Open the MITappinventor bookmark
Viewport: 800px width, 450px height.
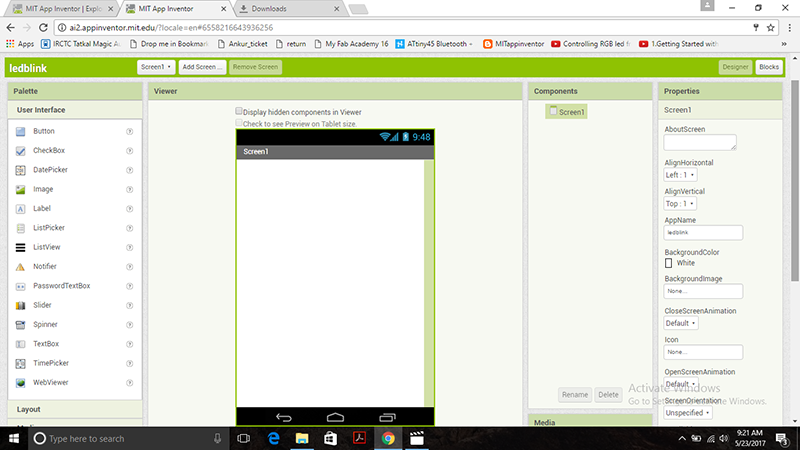(513, 44)
